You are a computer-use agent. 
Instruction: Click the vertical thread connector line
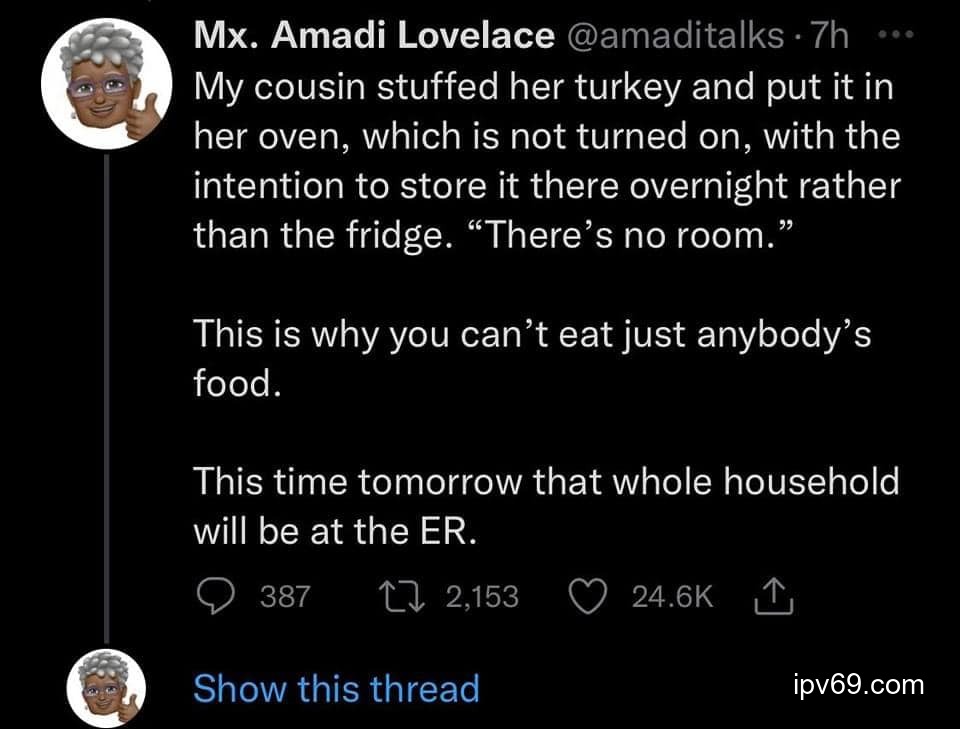pos(107,400)
